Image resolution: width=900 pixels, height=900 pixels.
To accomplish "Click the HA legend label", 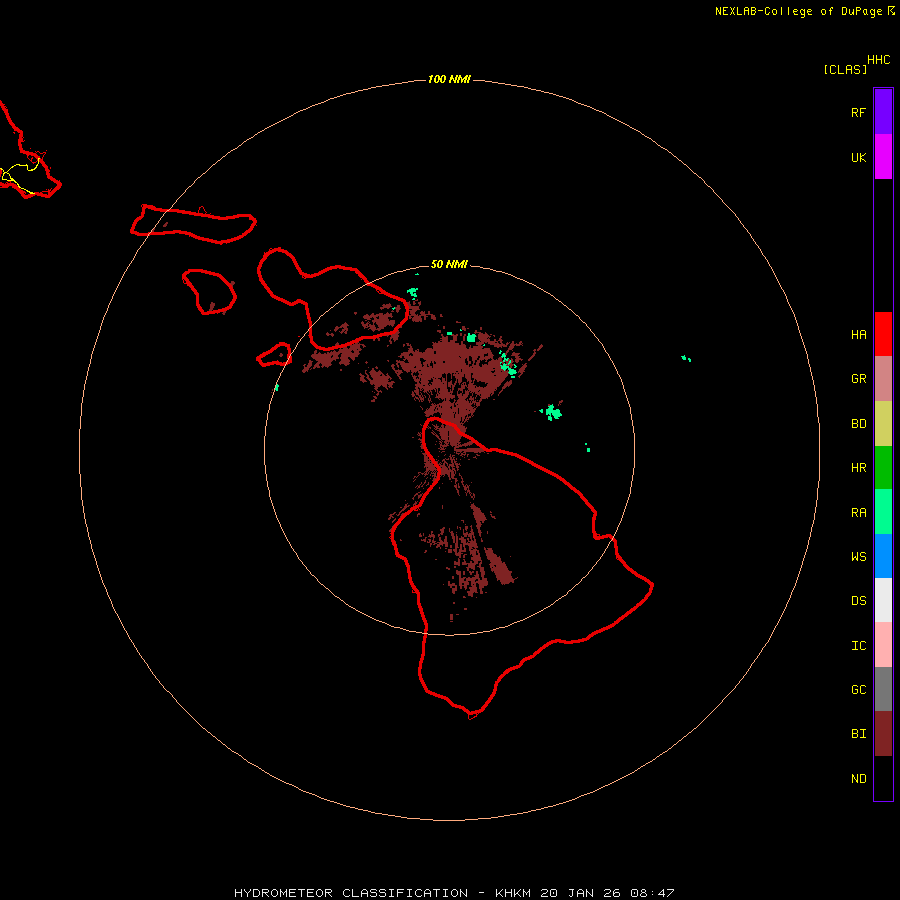I will coord(858,335).
